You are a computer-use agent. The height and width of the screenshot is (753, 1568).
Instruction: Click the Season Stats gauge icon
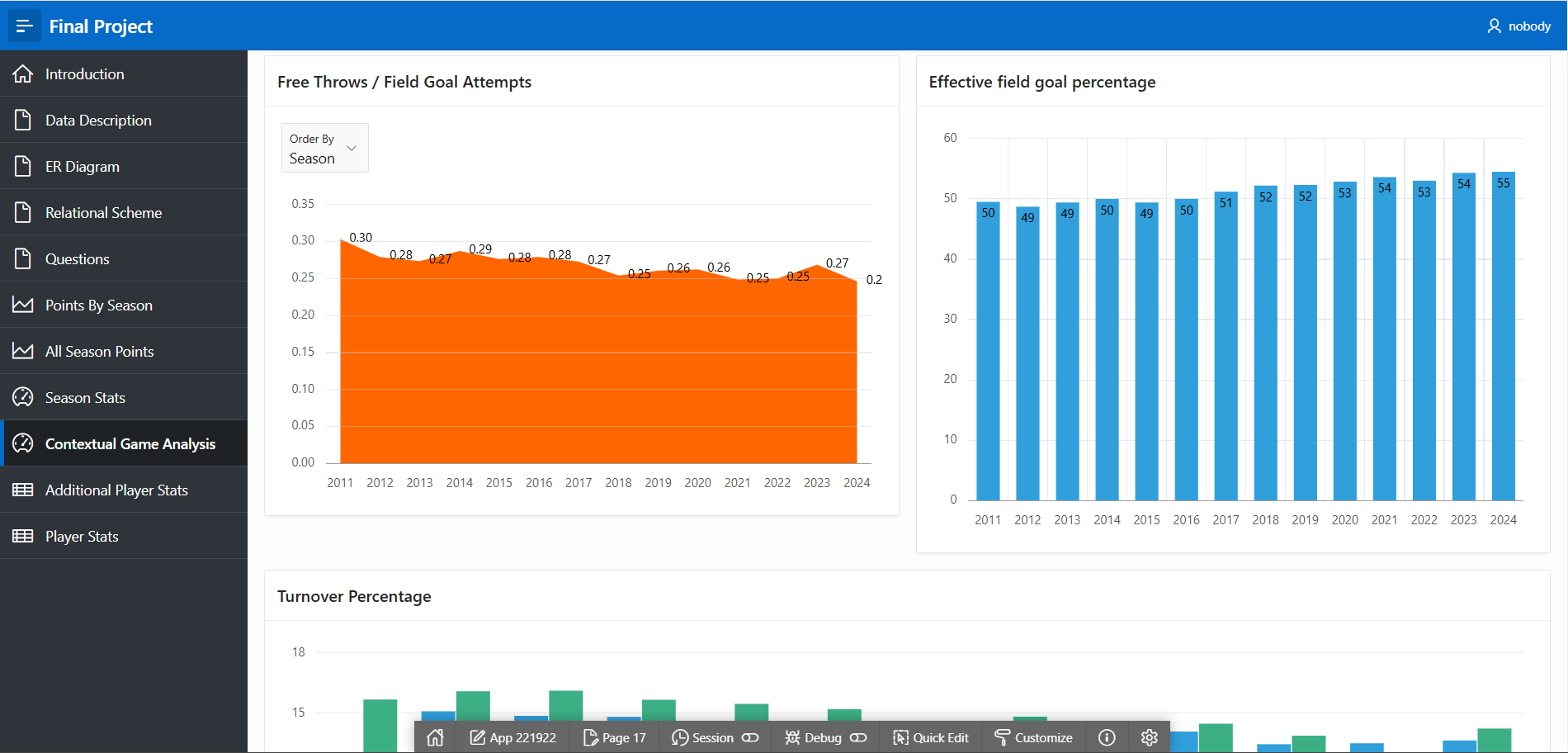click(23, 397)
